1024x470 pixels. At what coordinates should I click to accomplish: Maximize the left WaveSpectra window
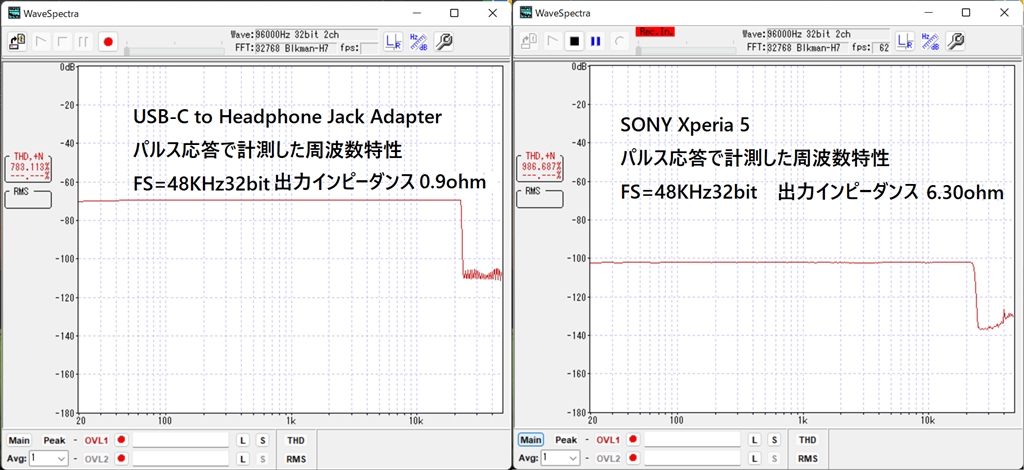(x=454, y=12)
